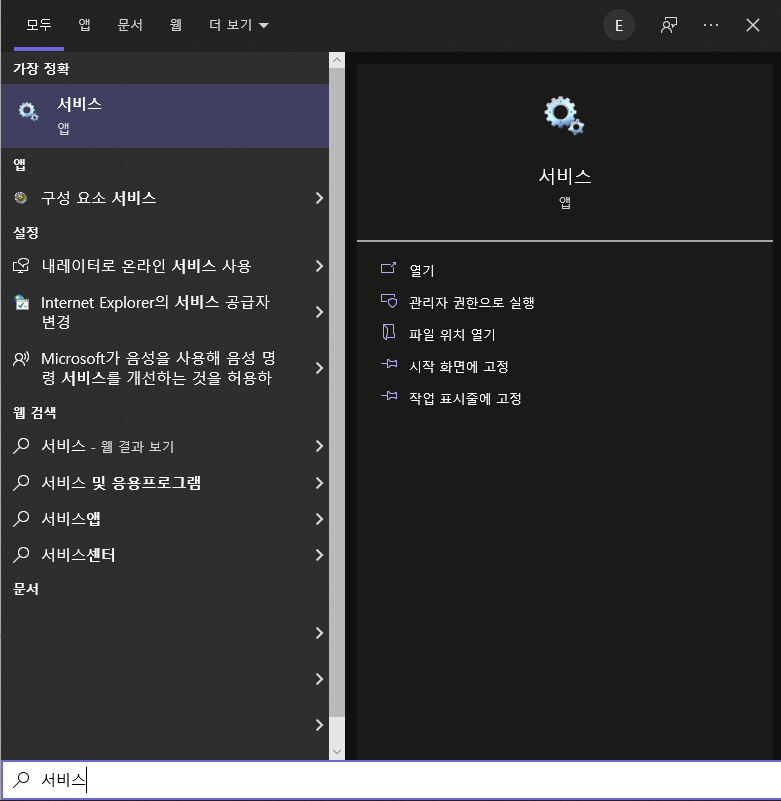The width and height of the screenshot is (781, 801).
Task: Select 작업 표시줄에 고정
Action: (465, 398)
